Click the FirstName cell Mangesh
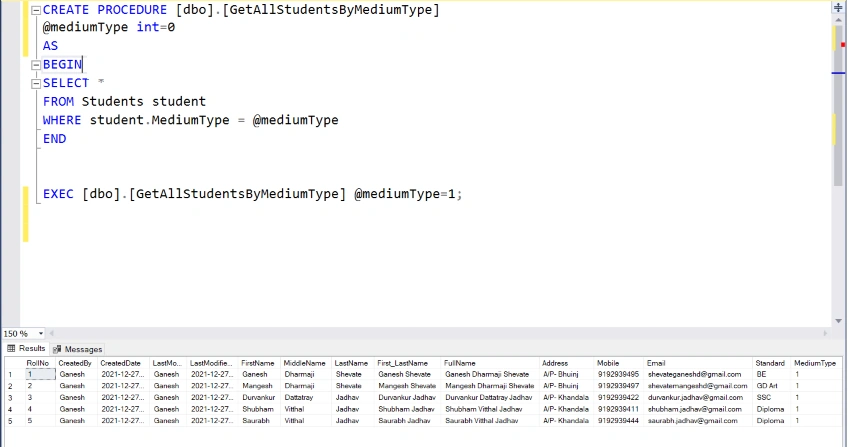 [x=257, y=386]
